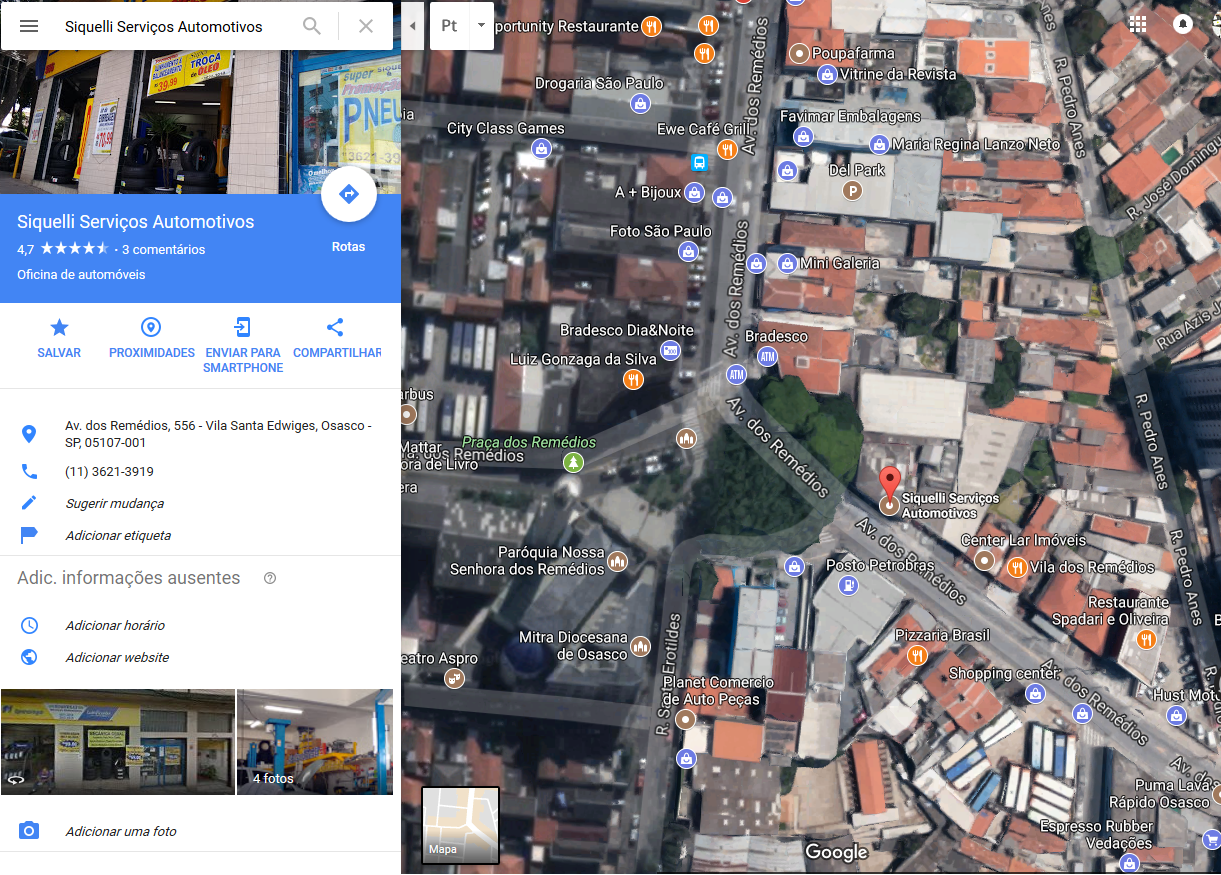The image size is (1221, 875).
Task: Click the bus stop icon on the map
Action: 699,162
